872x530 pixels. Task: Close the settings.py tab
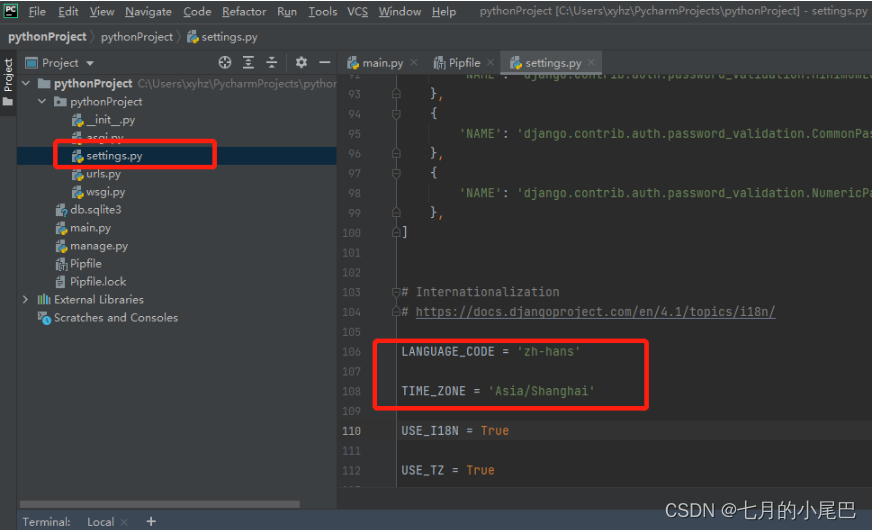(591, 63)
